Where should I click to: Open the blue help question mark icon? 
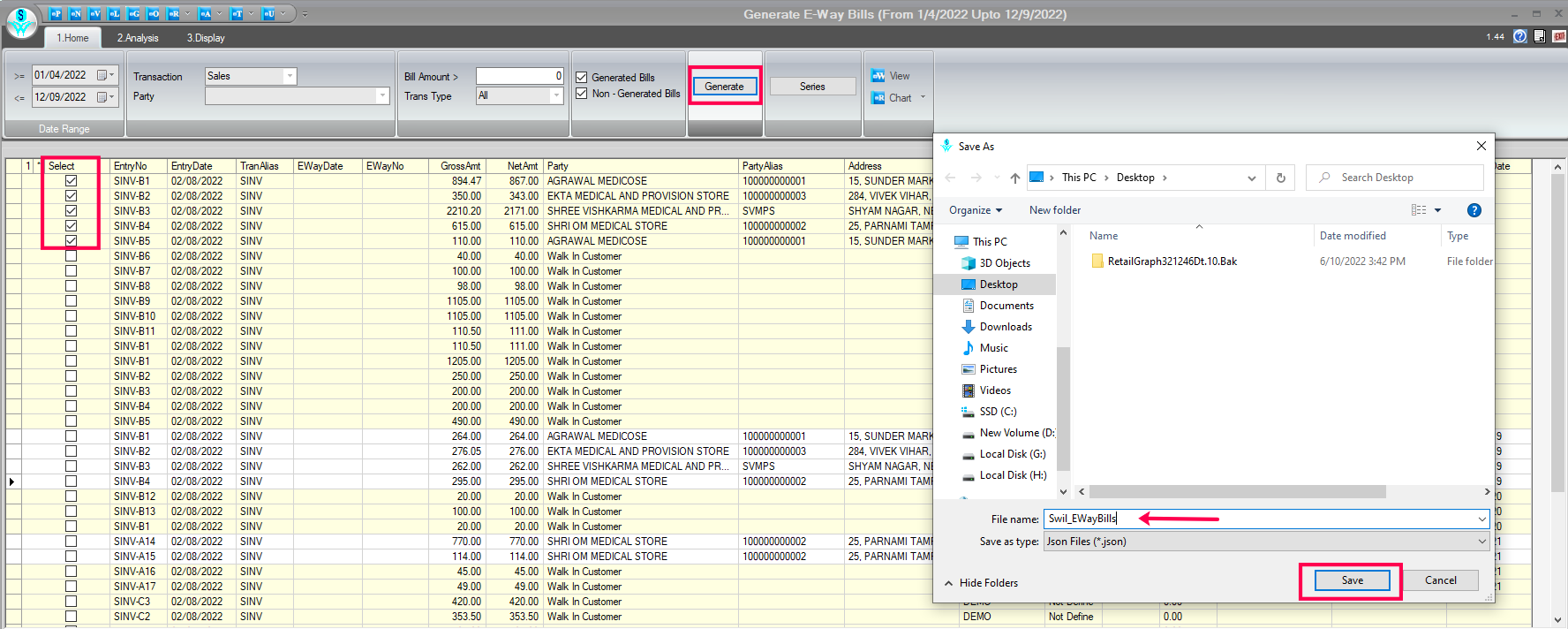pos(1520,36)
